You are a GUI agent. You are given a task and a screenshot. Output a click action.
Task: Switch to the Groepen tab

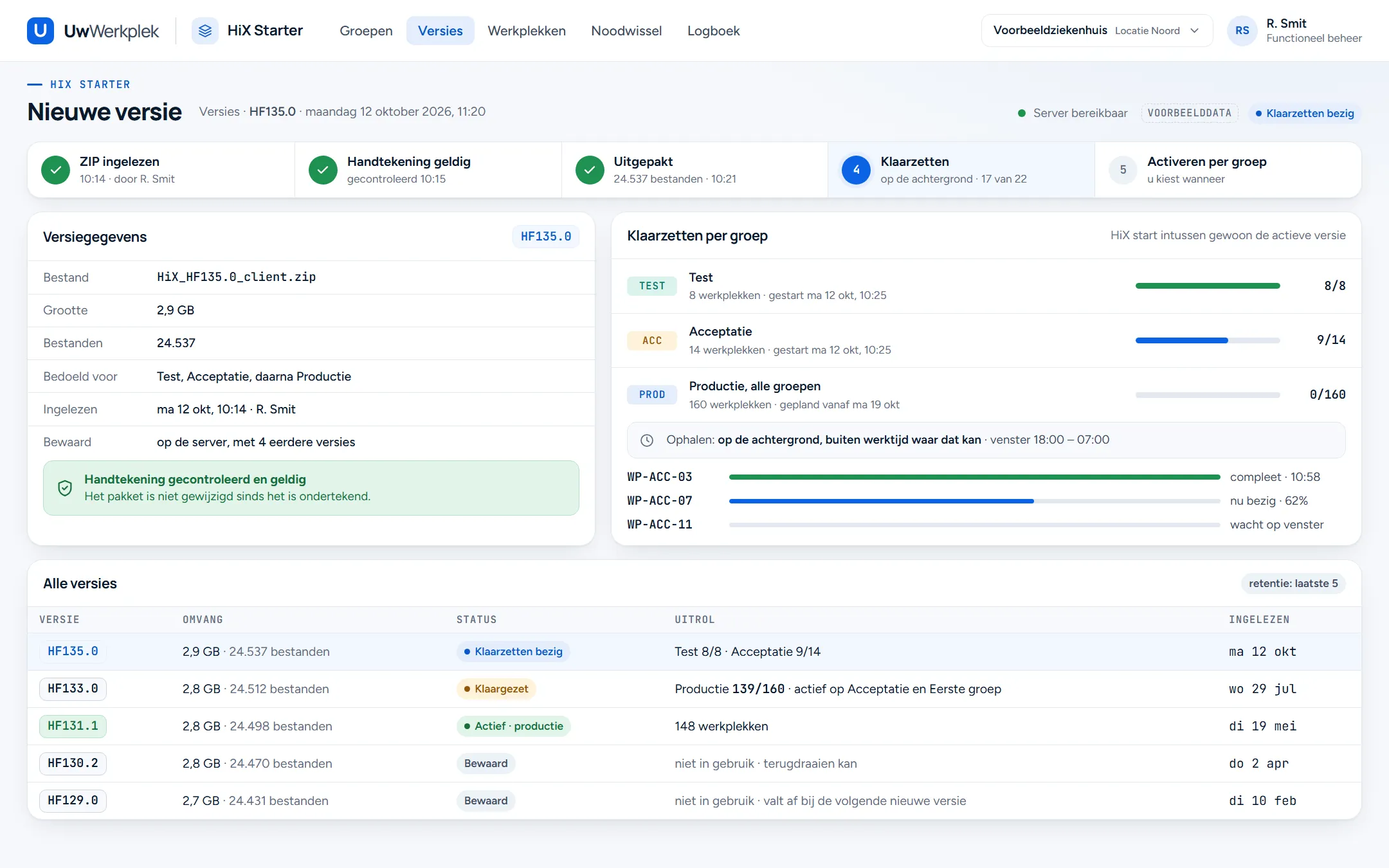(366, 30)
